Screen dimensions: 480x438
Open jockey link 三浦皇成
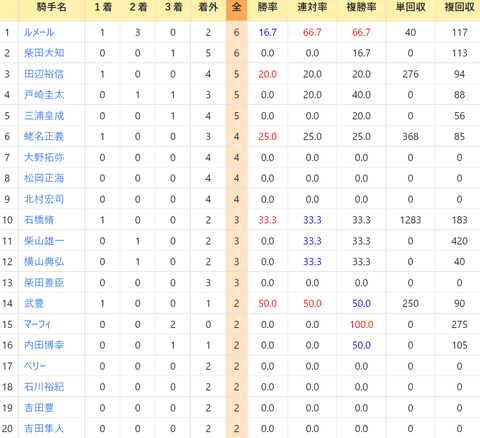tap(44, 116)
